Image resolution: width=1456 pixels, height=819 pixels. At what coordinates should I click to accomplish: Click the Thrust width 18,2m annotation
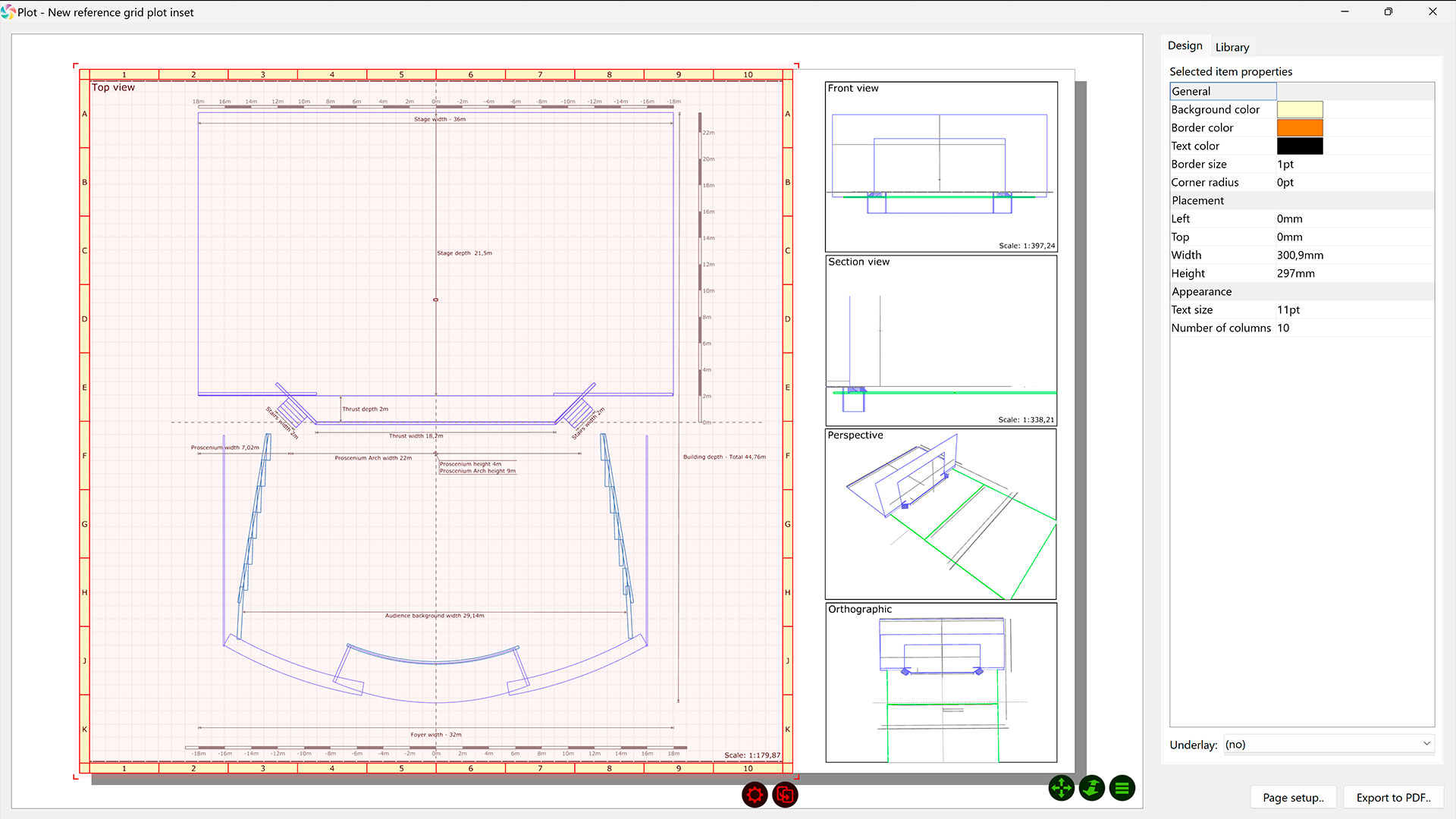click(x=416, y=436)
